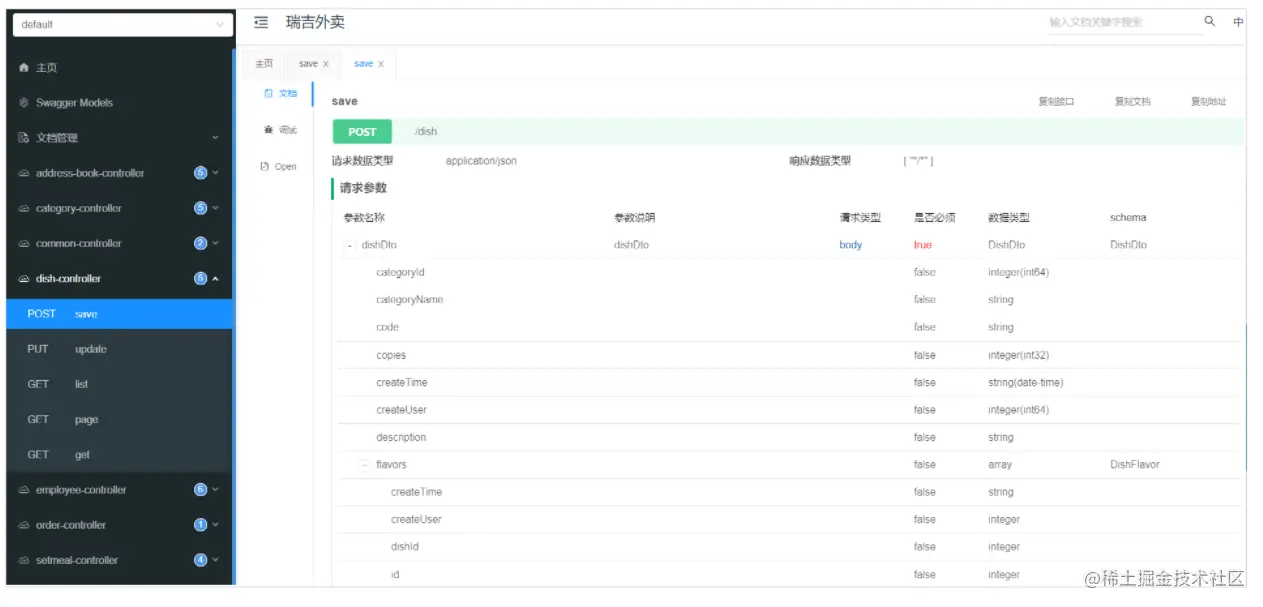Click 复制地址 button
Viewport: 1263px width, 607px height.
pyautogui.click(x=1207, y=102)
